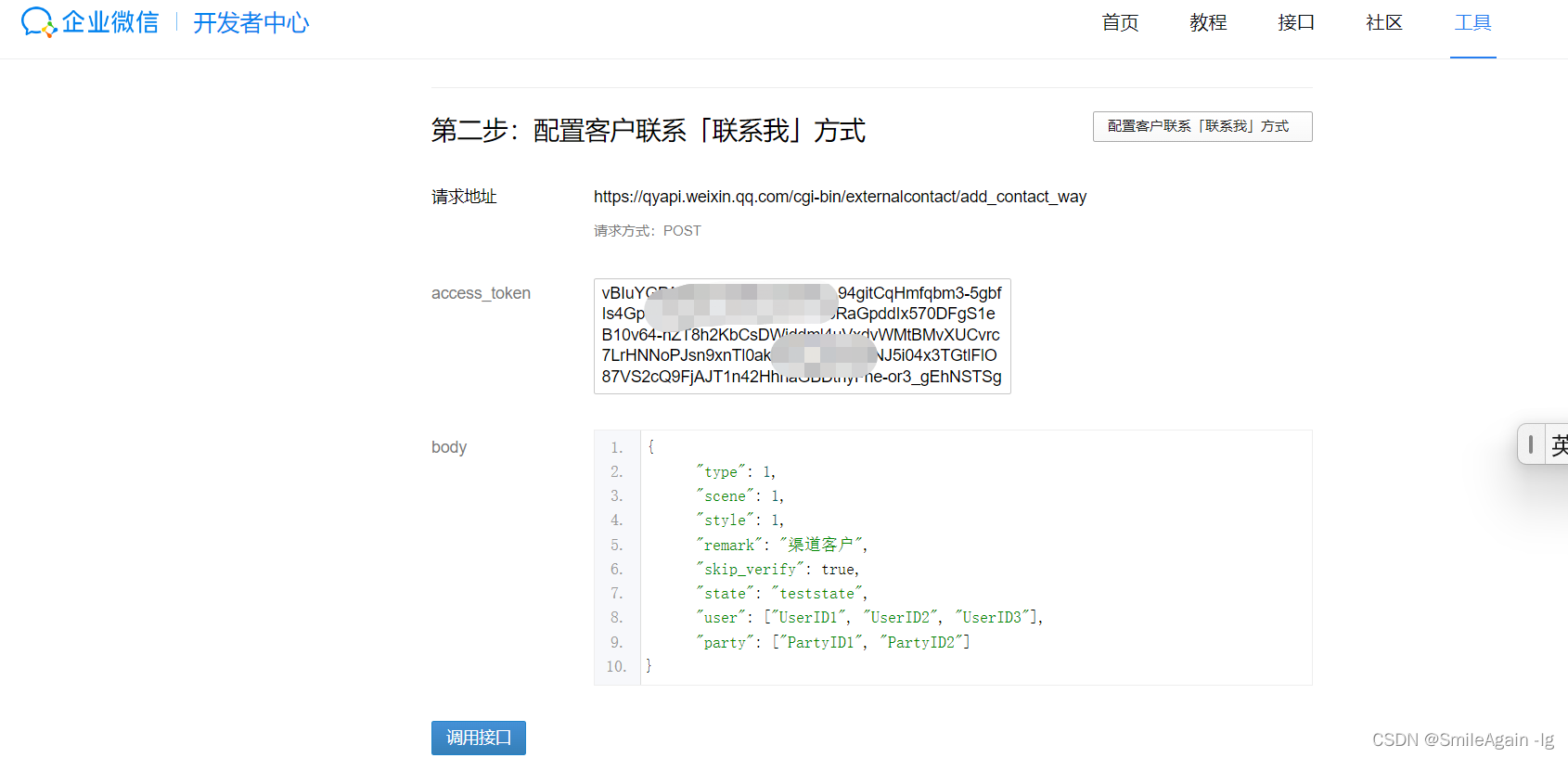Open the 教程 menu item
Screen dimensions: 1568x758
1208,23
